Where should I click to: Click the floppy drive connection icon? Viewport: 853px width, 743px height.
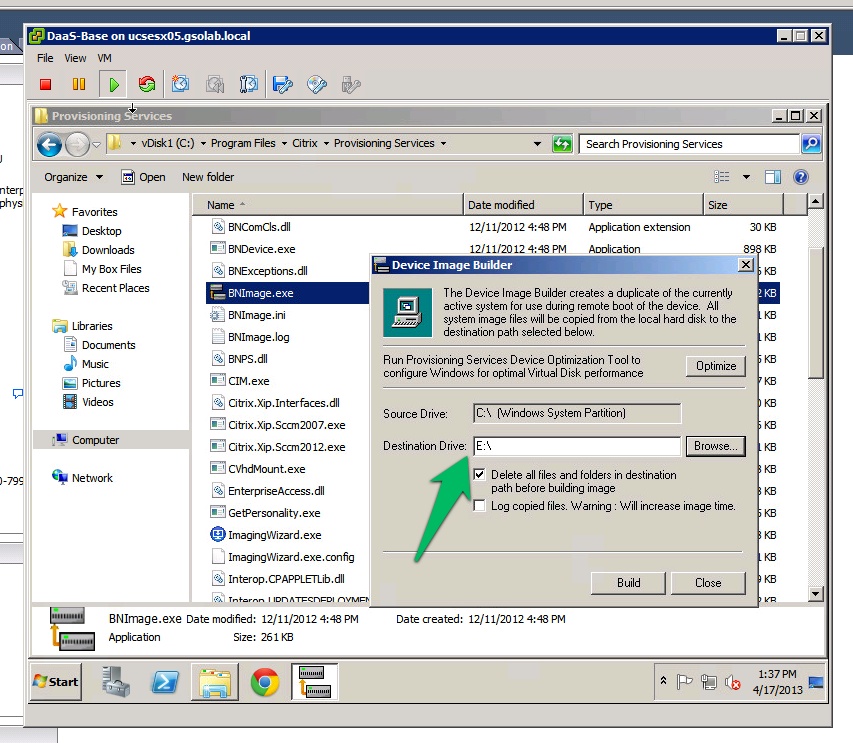click(283, 84)
